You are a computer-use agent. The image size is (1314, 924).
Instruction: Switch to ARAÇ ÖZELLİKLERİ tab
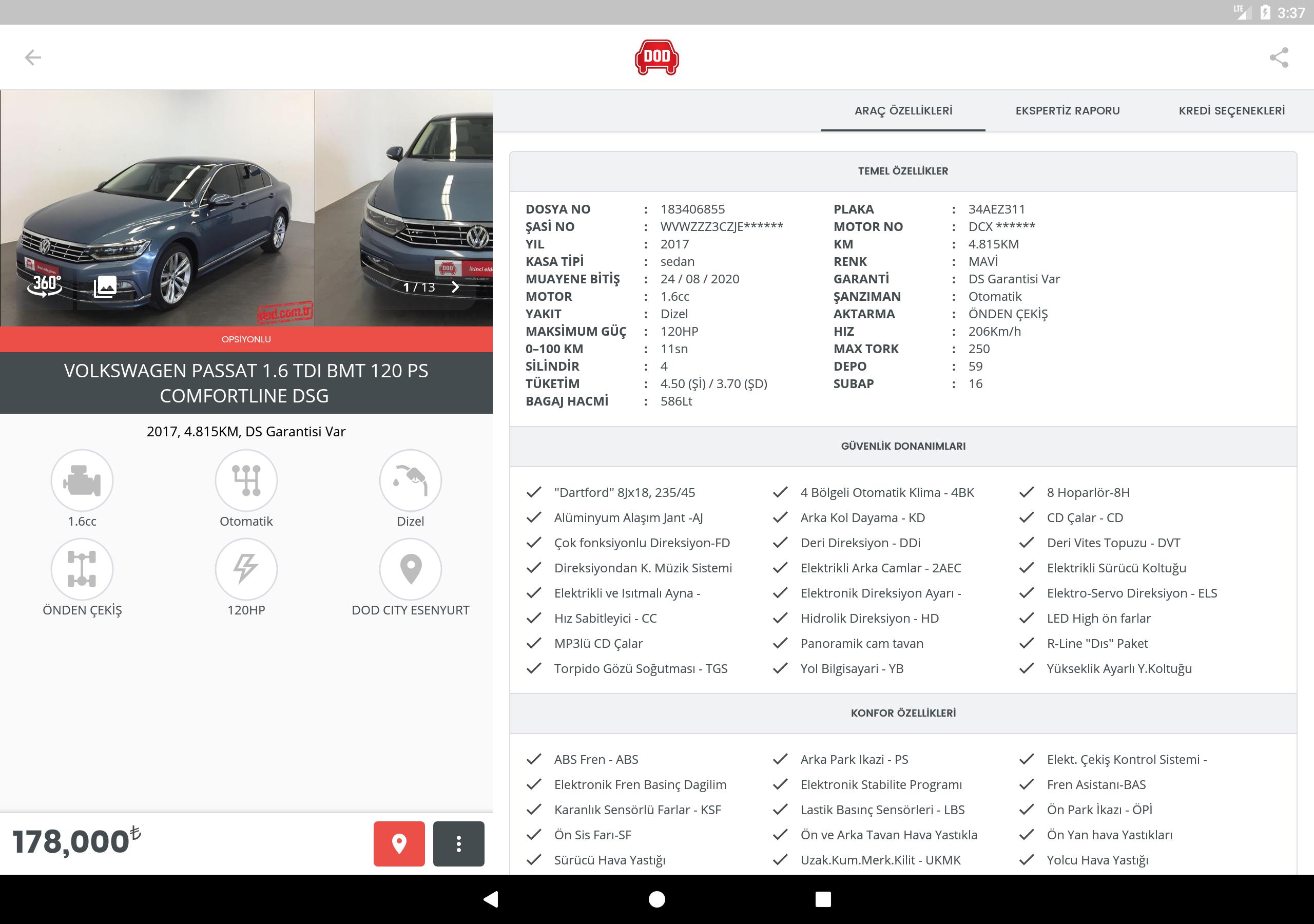coord(903,110)
